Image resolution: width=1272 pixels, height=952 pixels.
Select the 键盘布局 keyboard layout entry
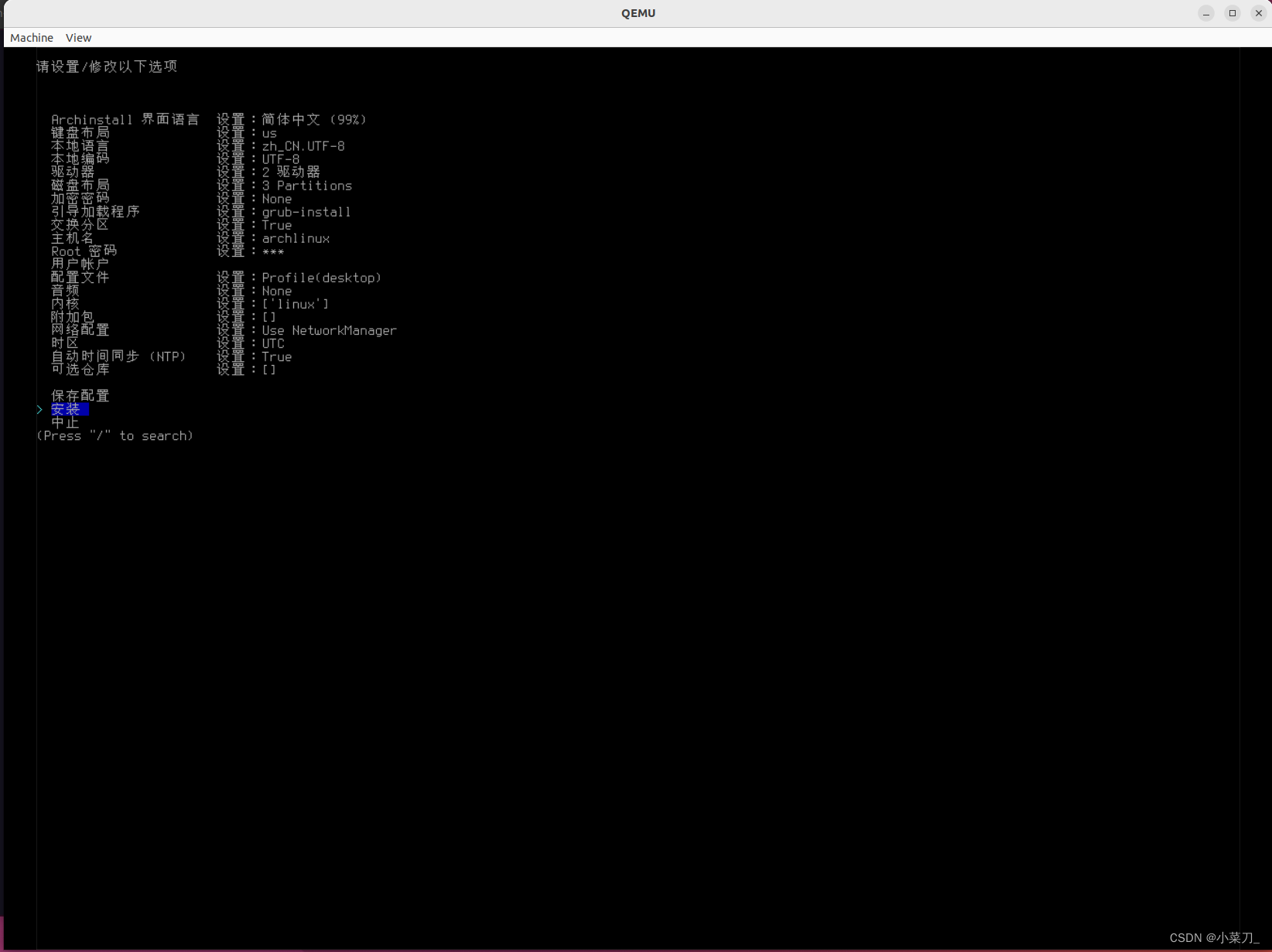pyautogui.click(x=80, y=132)
